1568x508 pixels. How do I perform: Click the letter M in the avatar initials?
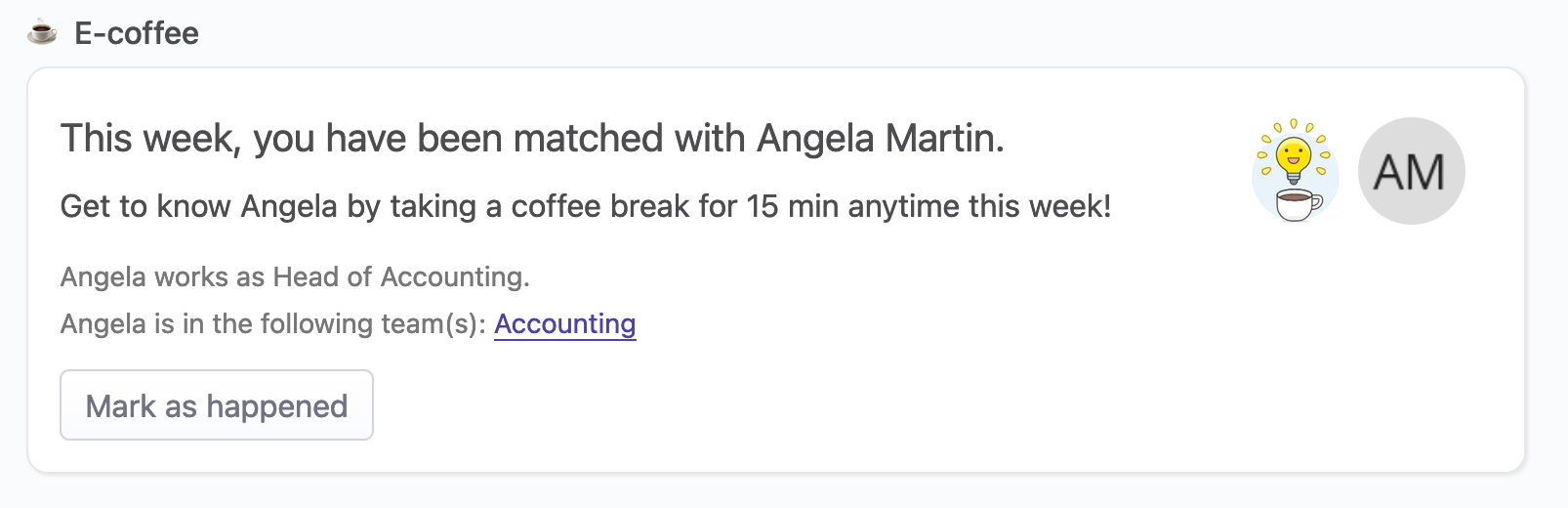(1426, 172)
